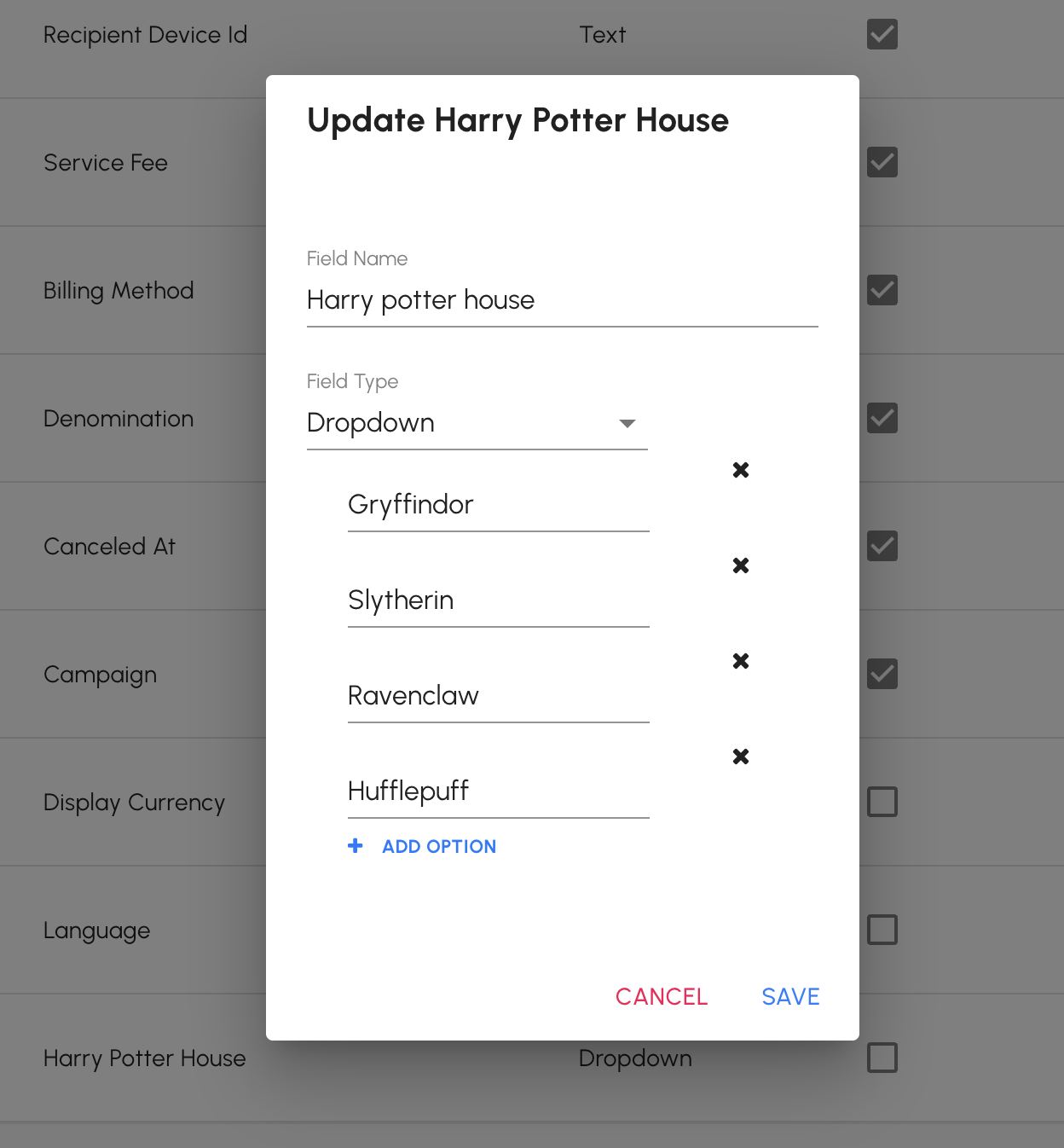Check the Language row checkbox
The image size is (1064, 1148).
(x=882, y=930)
